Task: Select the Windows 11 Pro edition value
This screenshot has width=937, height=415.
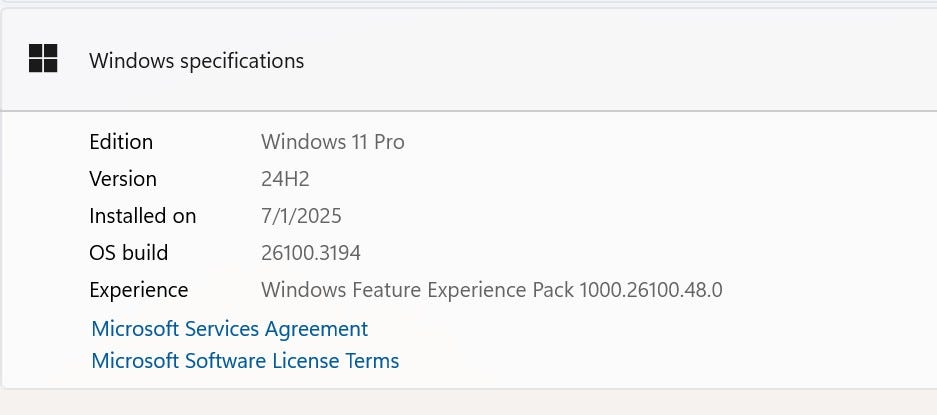Action: (x=332, y=141)
